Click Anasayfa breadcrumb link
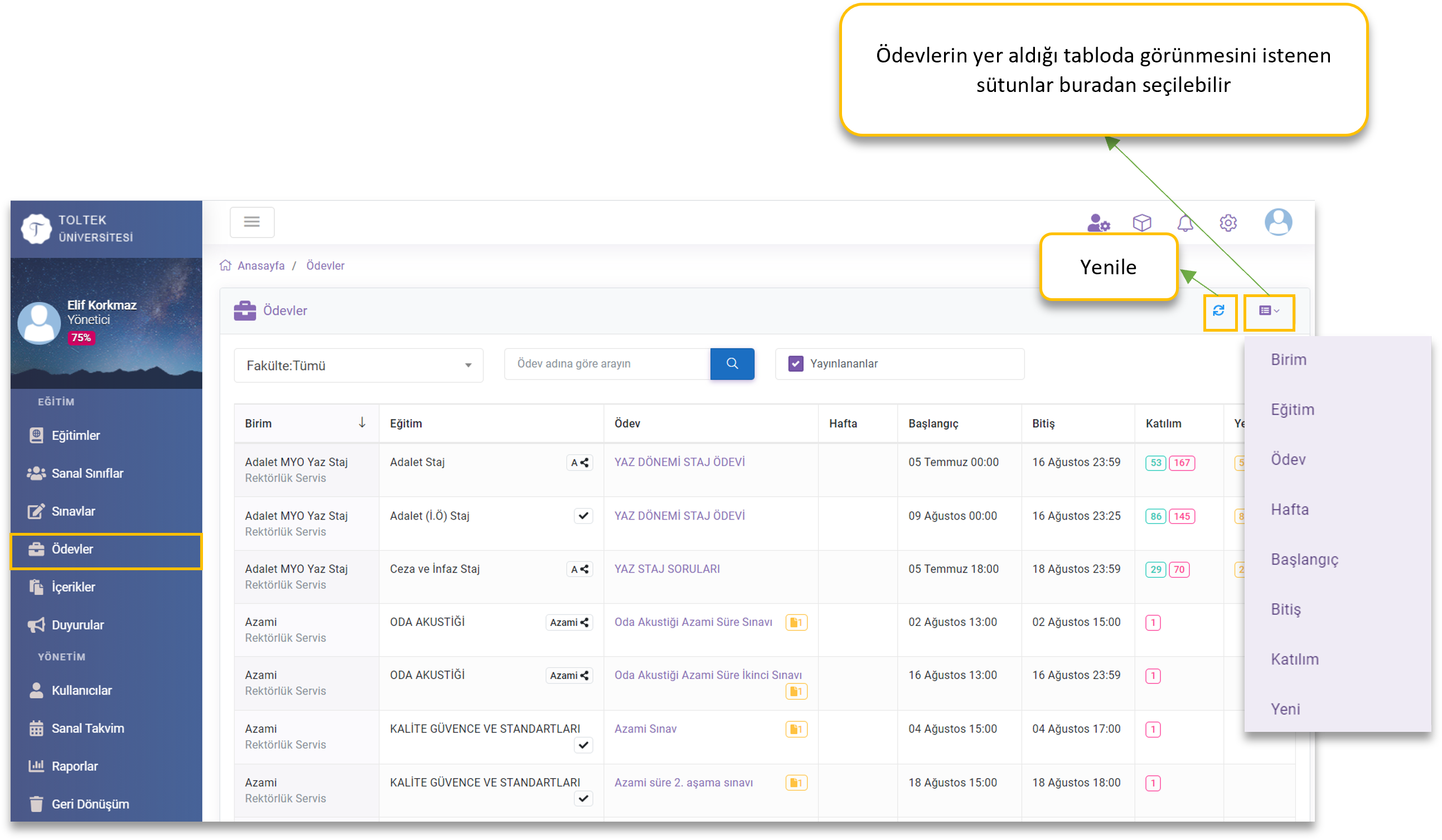 260,266
